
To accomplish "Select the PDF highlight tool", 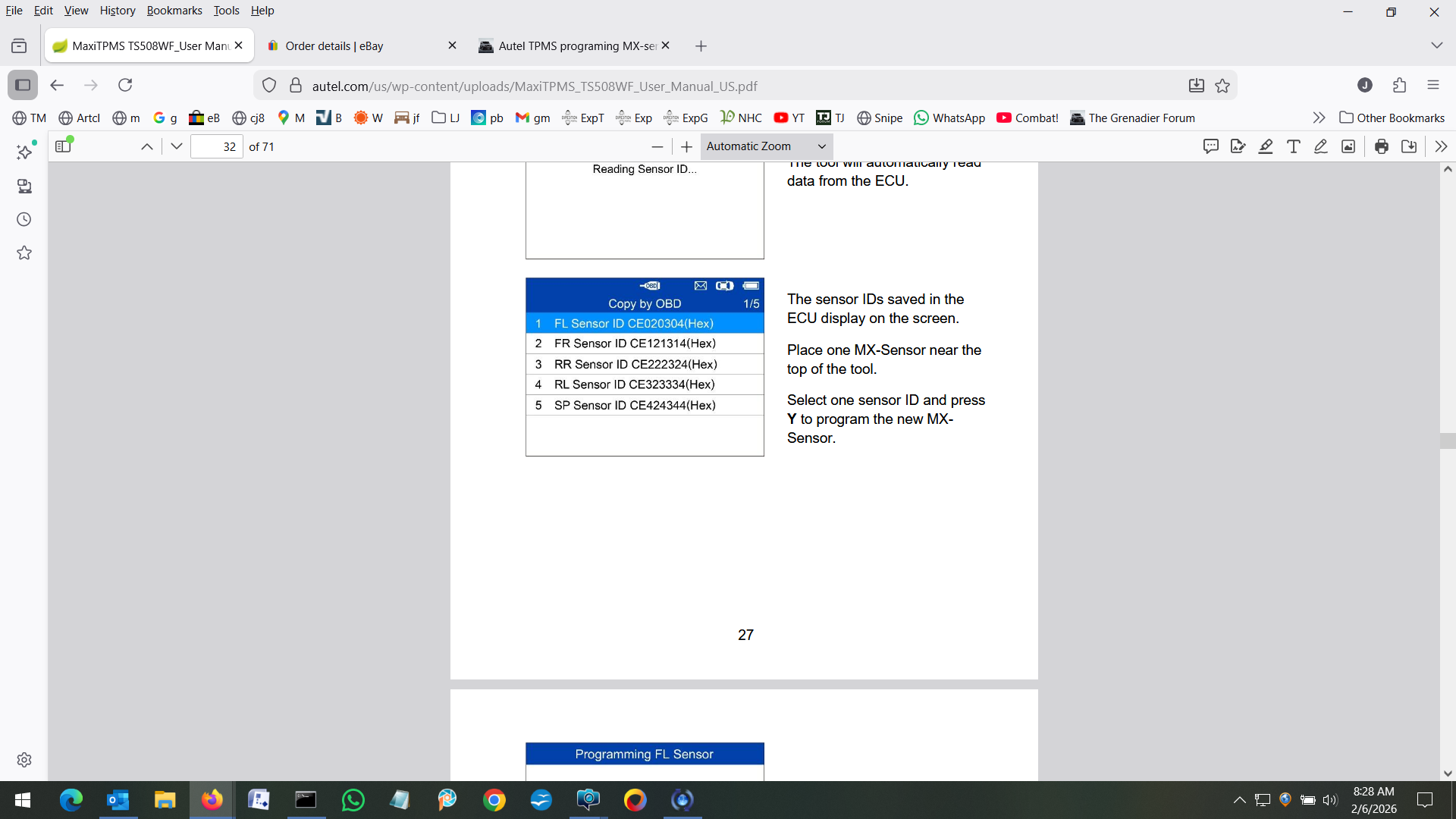I will coord(1266,146).
